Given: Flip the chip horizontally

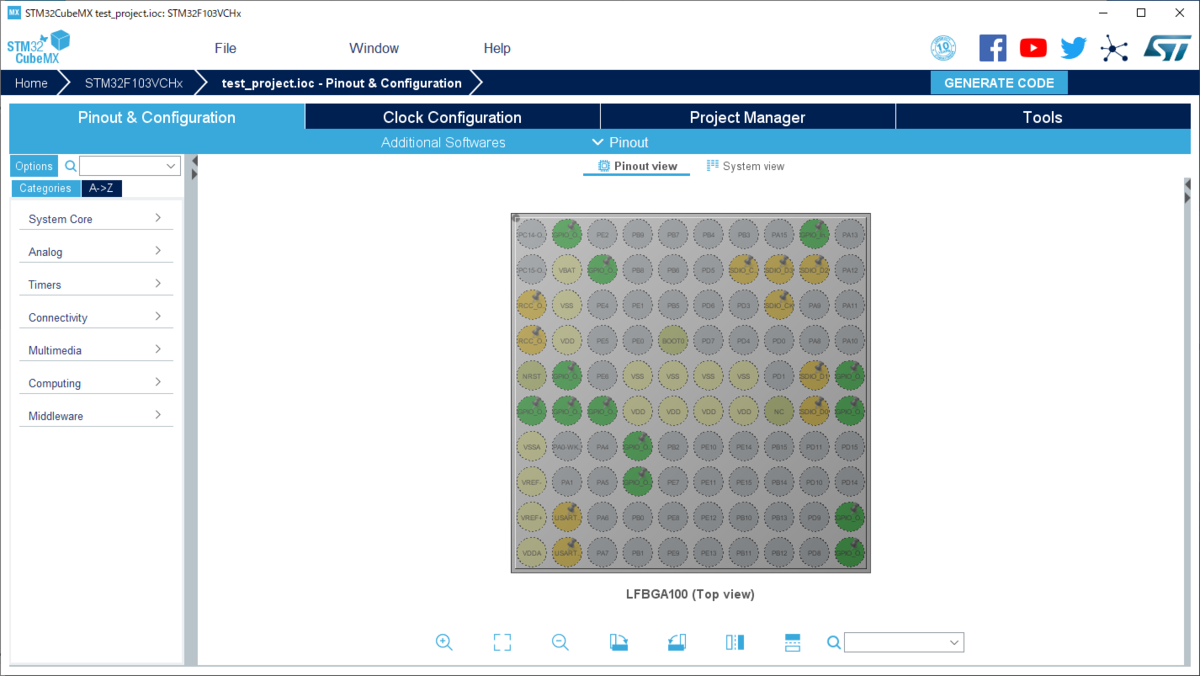Looking at the screenshot, I should click(x=735, y=642).
